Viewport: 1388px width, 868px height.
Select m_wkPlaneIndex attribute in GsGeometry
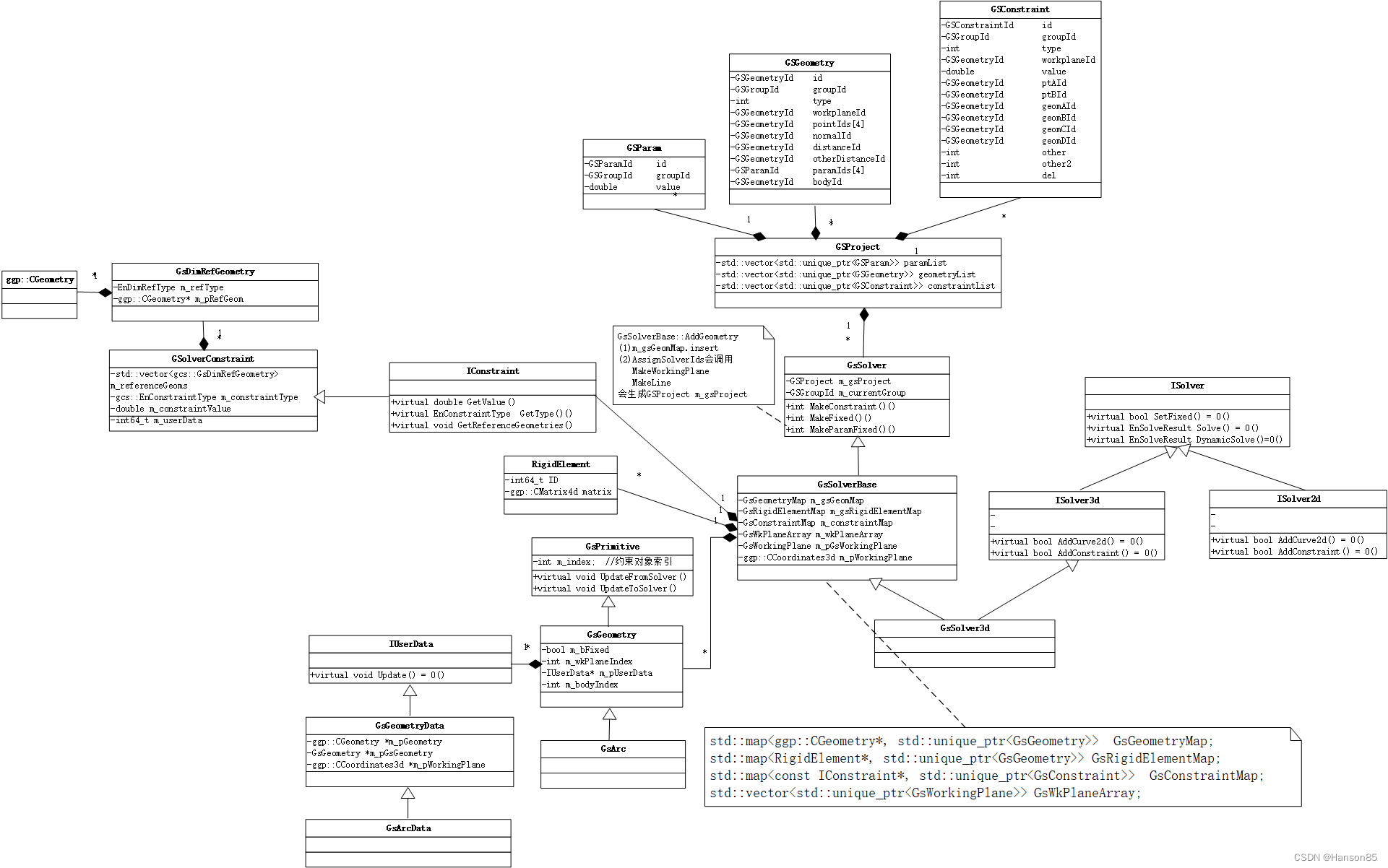(587, 661)
